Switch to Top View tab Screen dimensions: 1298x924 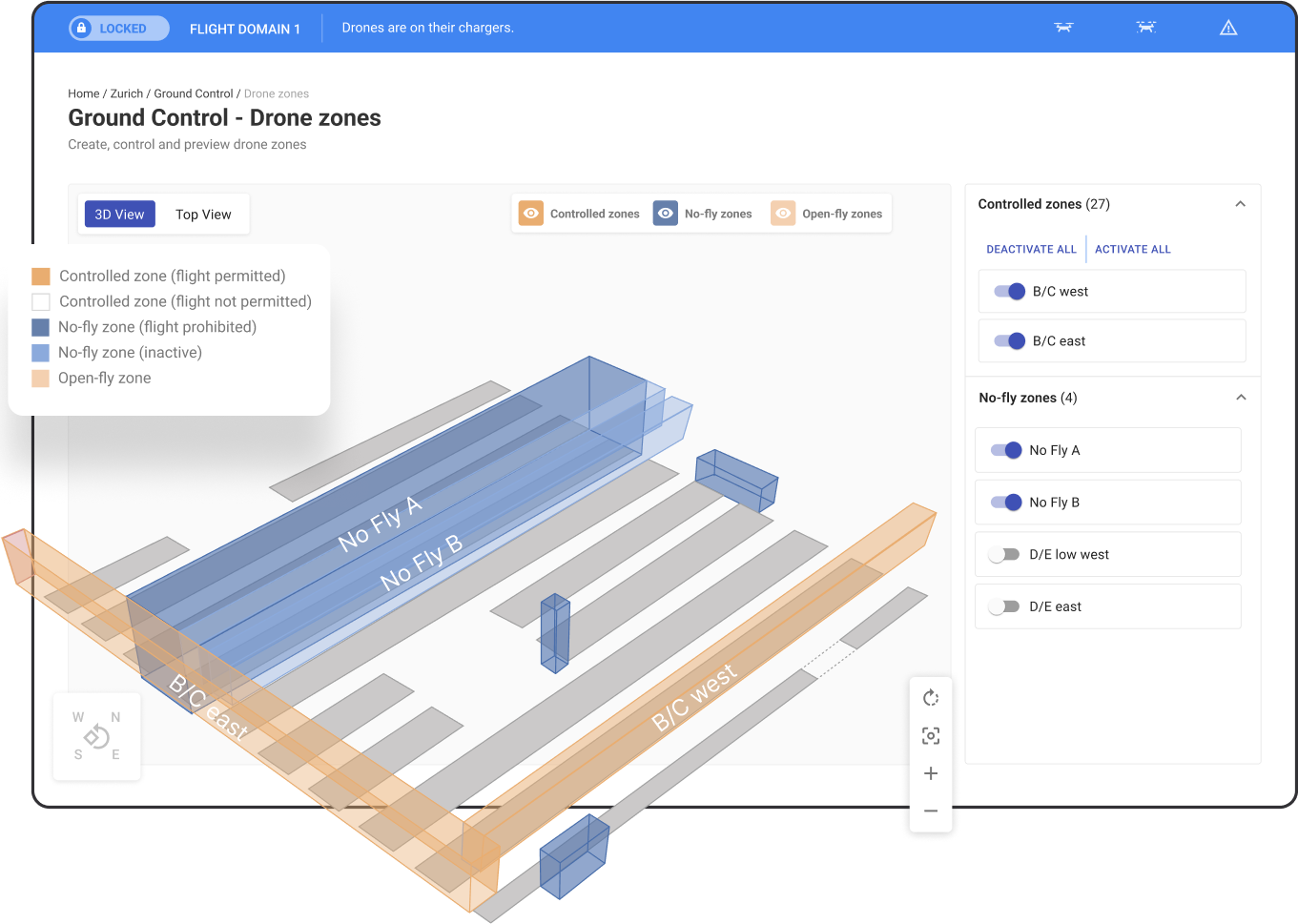pyautogui.click(x=203, y=215)
